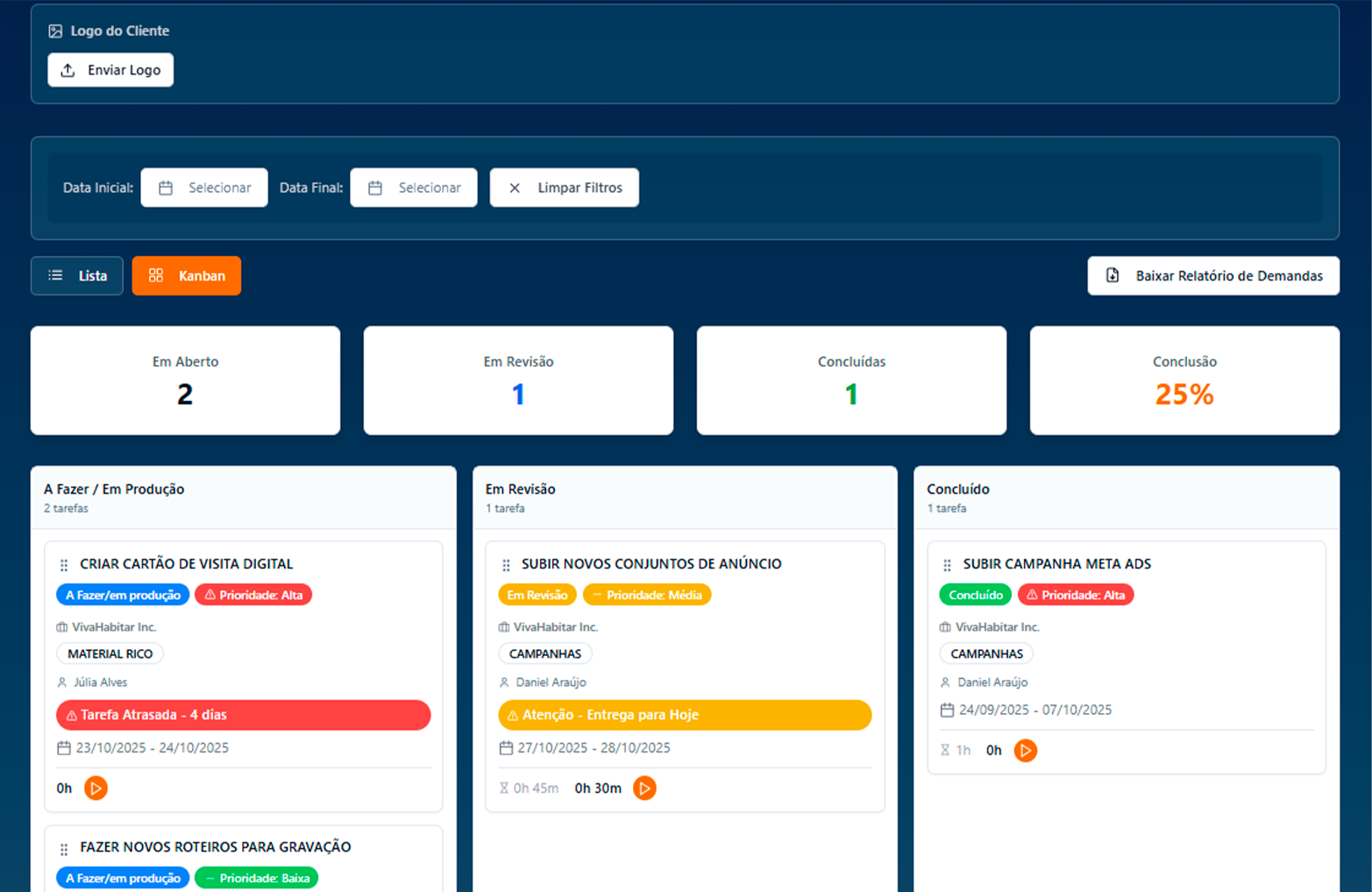Click the image icon beside Logo do Cliente
The height and width of the screenshot is (892, 1372).
55,31
